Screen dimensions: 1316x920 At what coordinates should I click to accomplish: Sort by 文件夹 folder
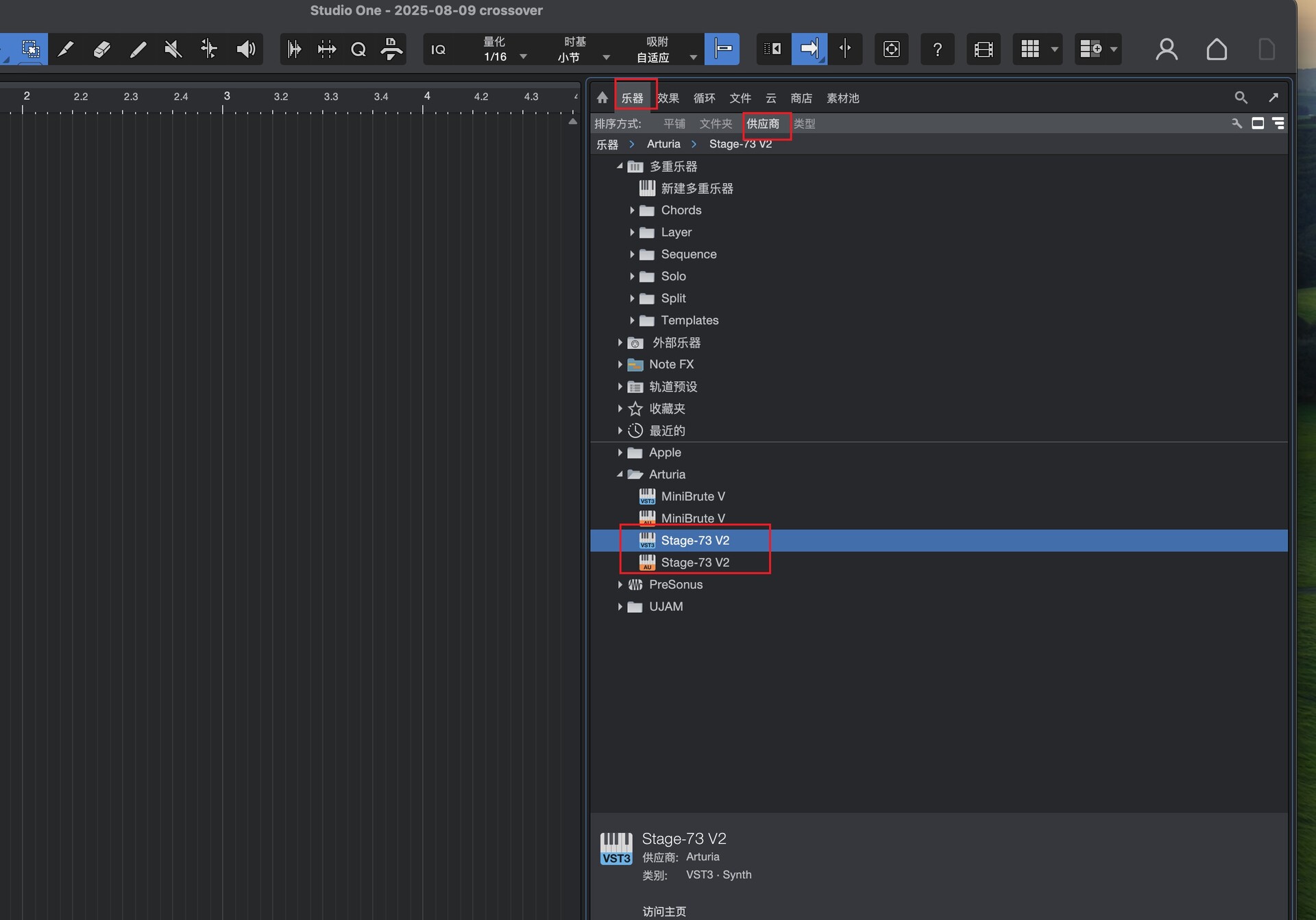pos(716,123)
